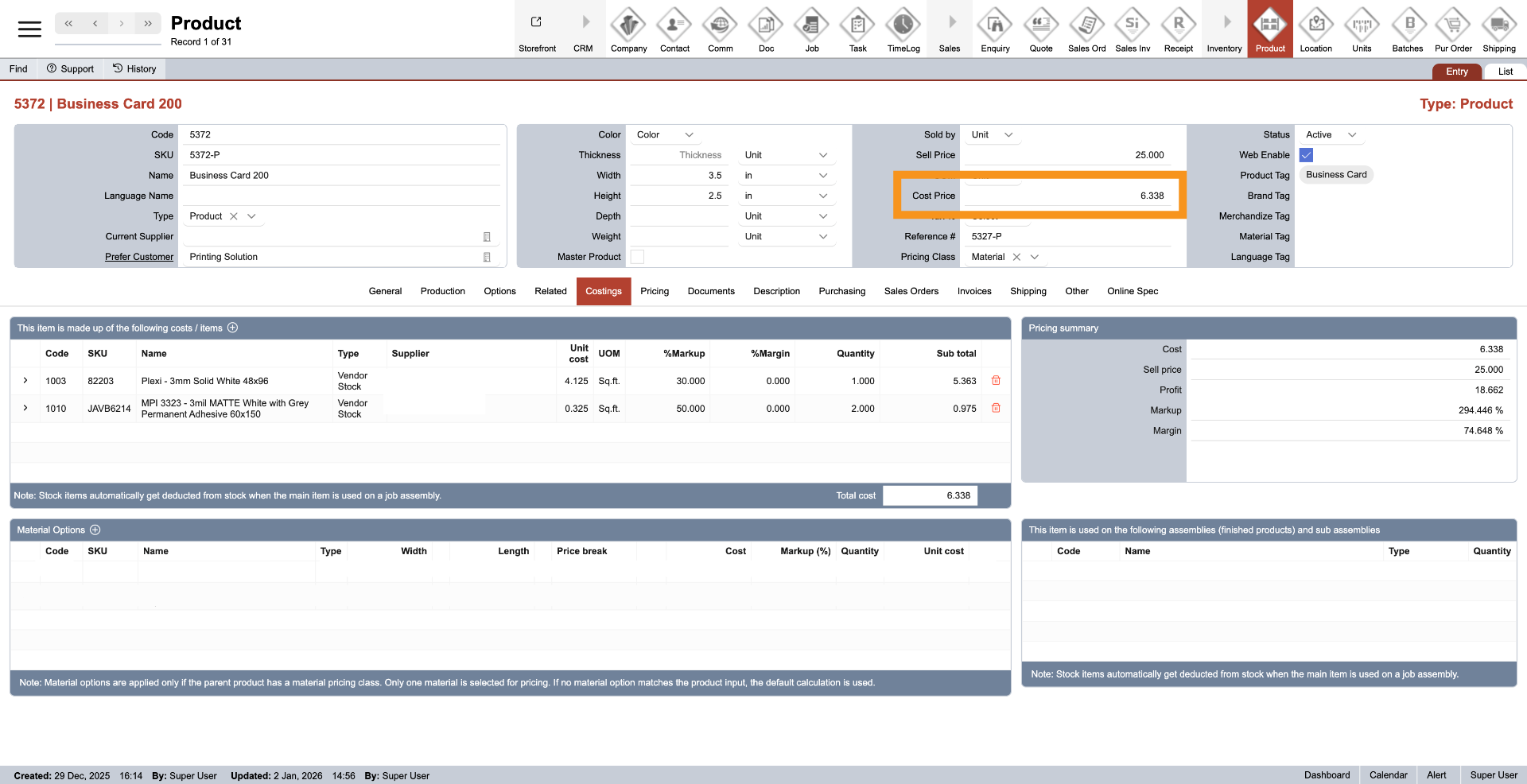Delete the Plexi 3mm Solid White row

click(996, 381)
